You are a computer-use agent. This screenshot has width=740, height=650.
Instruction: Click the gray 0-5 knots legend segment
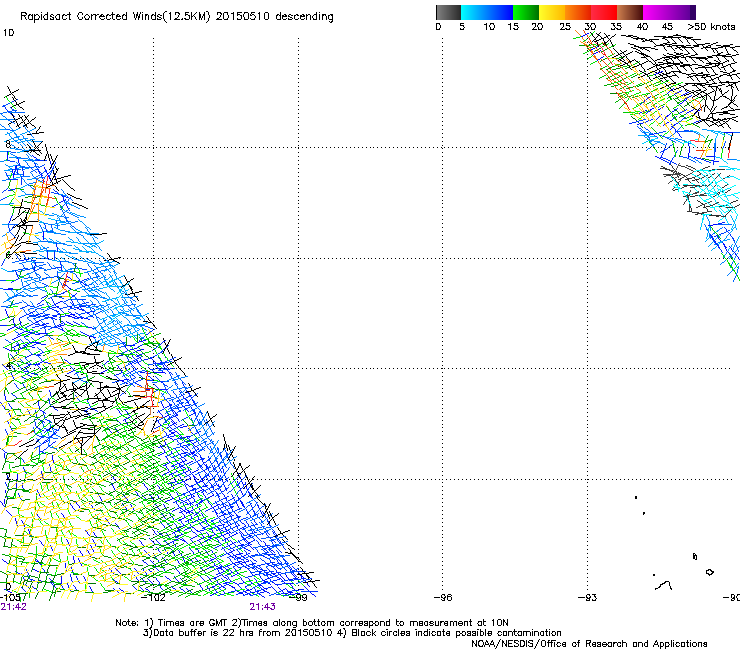[x=448, y=12]
